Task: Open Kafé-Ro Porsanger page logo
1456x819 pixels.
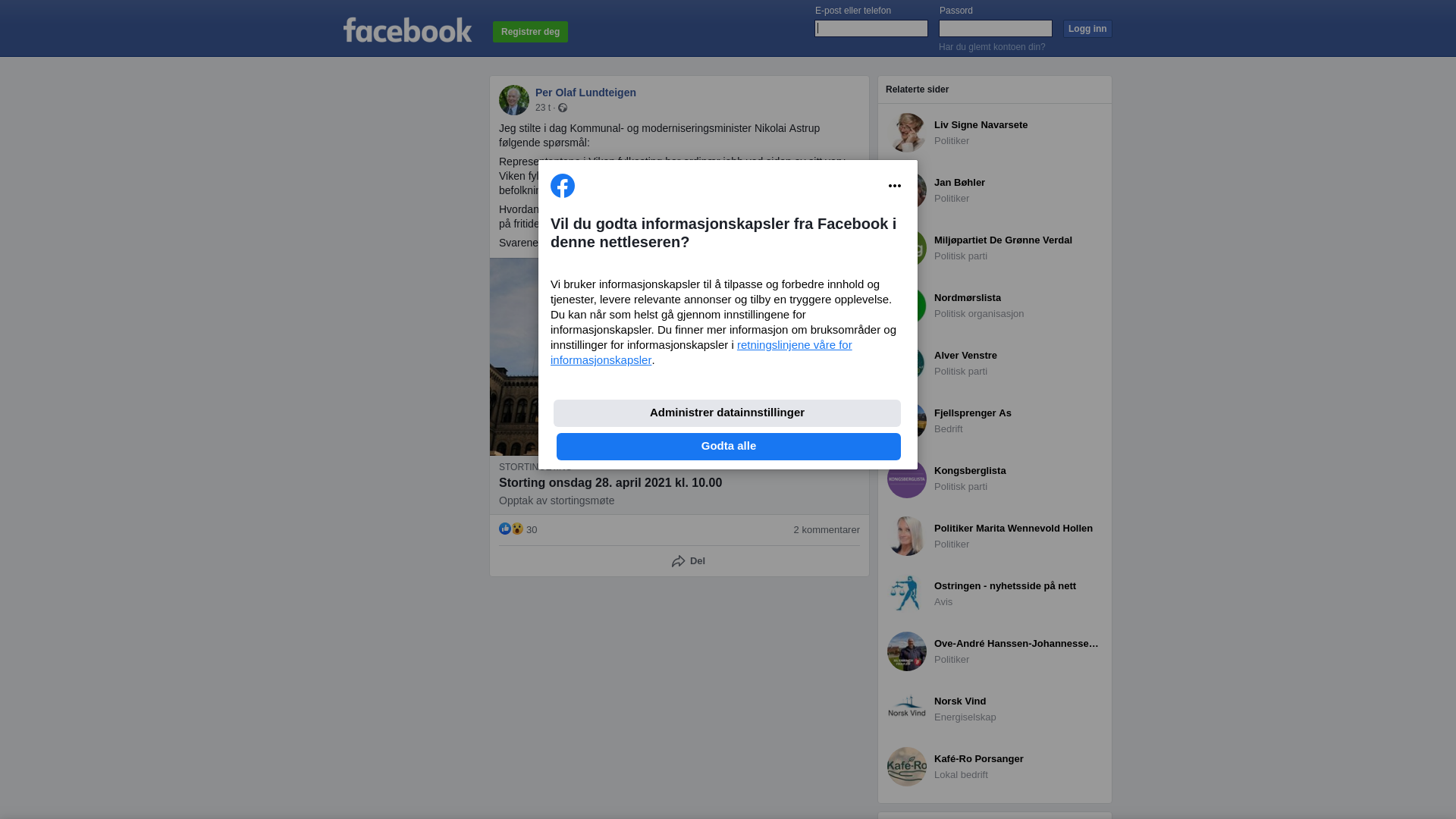Action: tap(907, 767)
